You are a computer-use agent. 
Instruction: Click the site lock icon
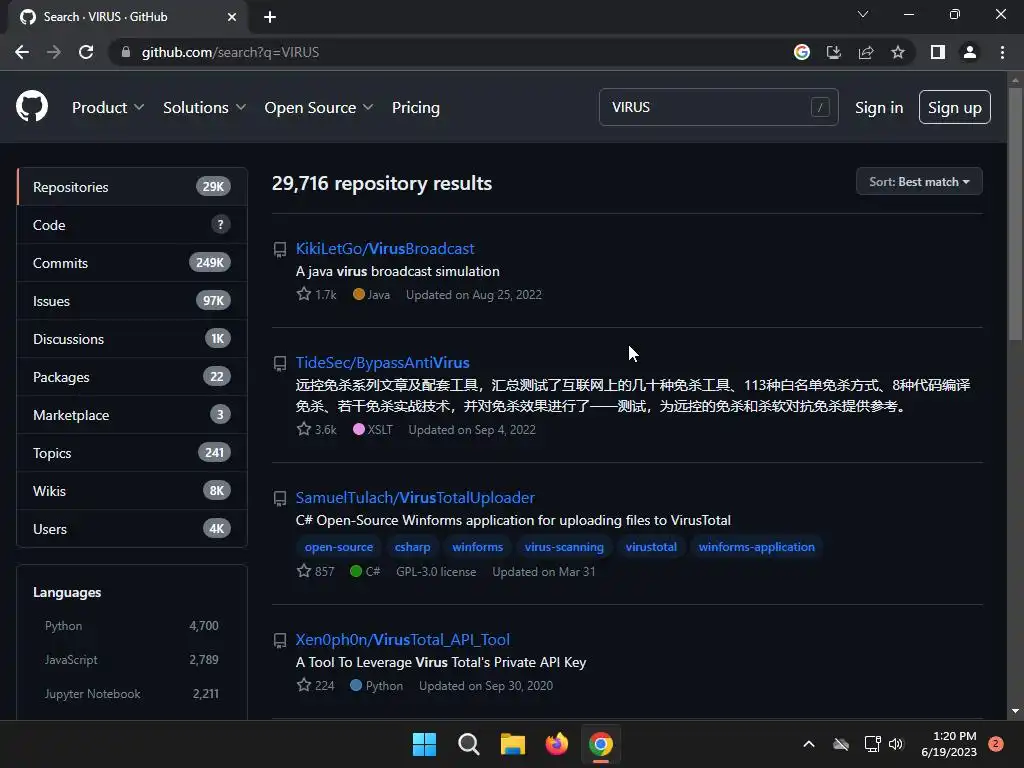tap(126, 52)
